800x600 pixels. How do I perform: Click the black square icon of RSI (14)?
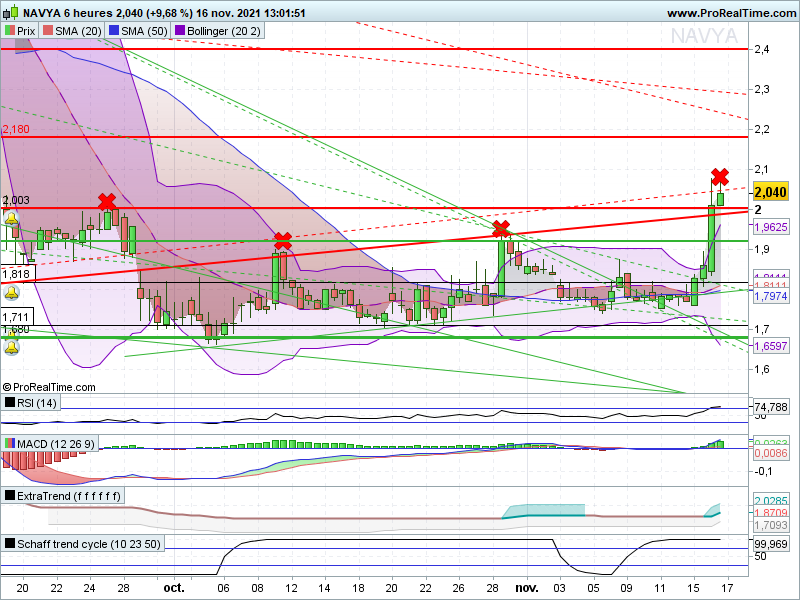click(10, 403)
